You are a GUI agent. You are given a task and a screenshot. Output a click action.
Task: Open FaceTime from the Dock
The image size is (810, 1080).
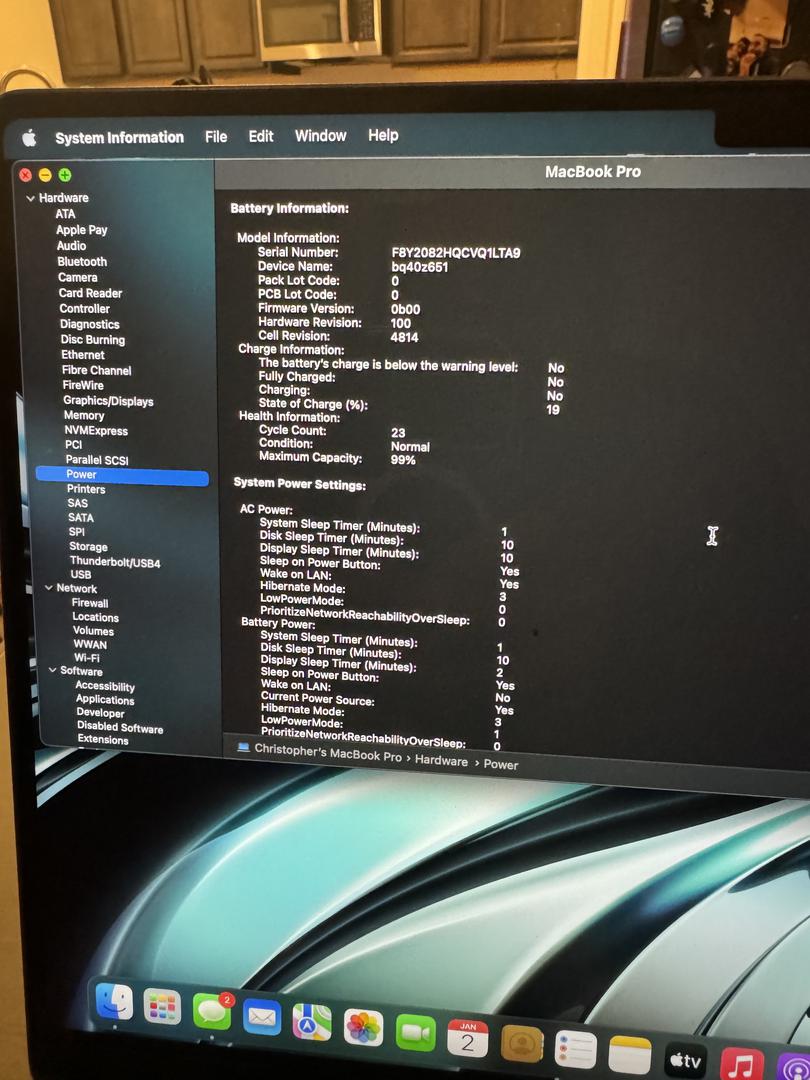click(415, 1033)
